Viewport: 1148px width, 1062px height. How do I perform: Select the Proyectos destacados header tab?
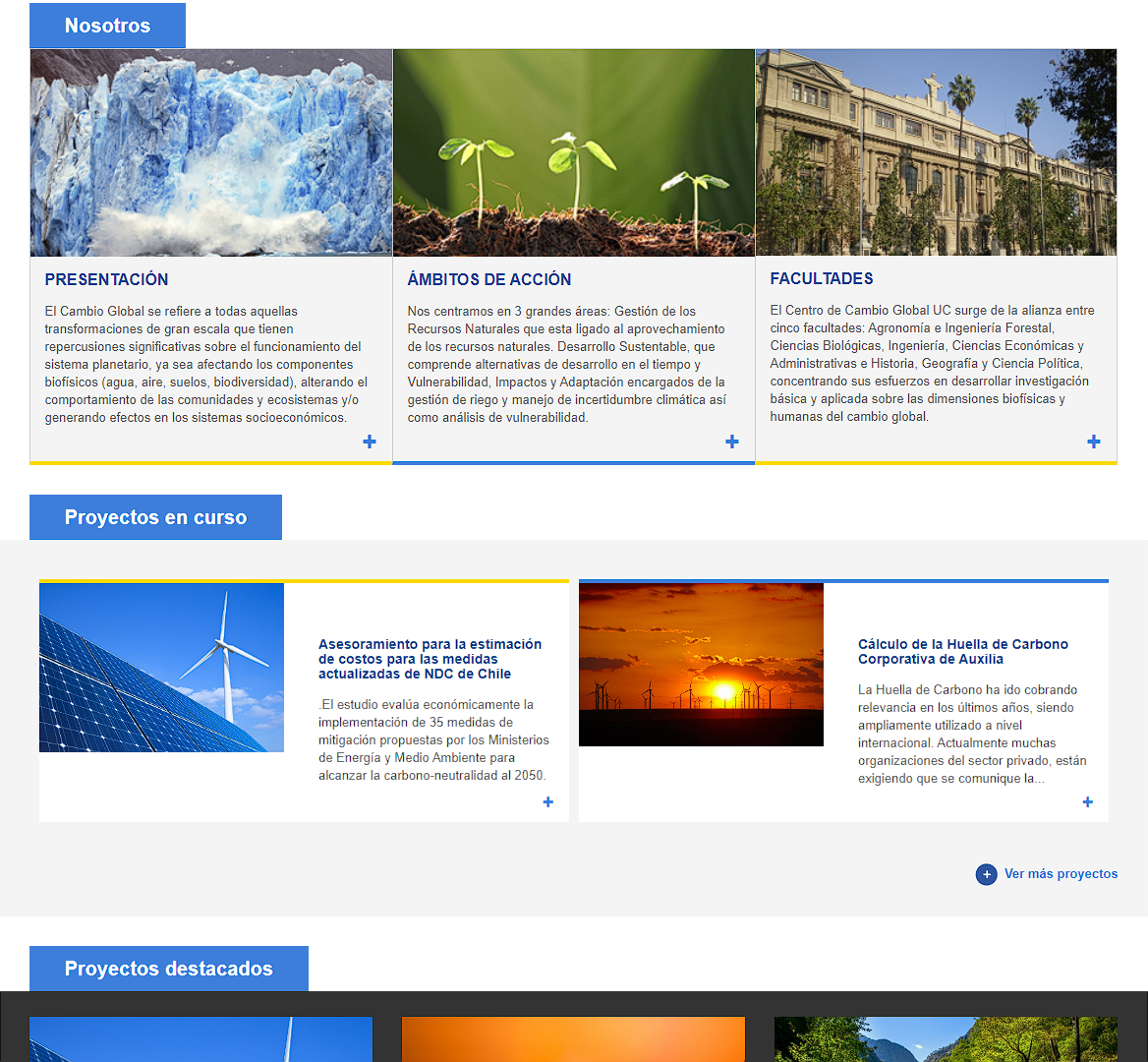(x=169, y=969)
